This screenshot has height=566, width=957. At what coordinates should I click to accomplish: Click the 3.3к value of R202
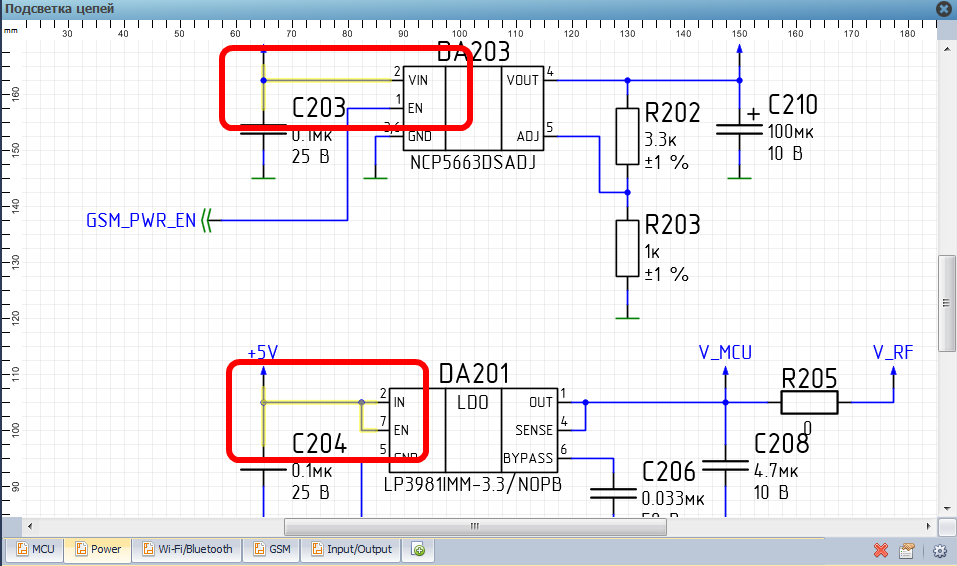coord(661,140)
